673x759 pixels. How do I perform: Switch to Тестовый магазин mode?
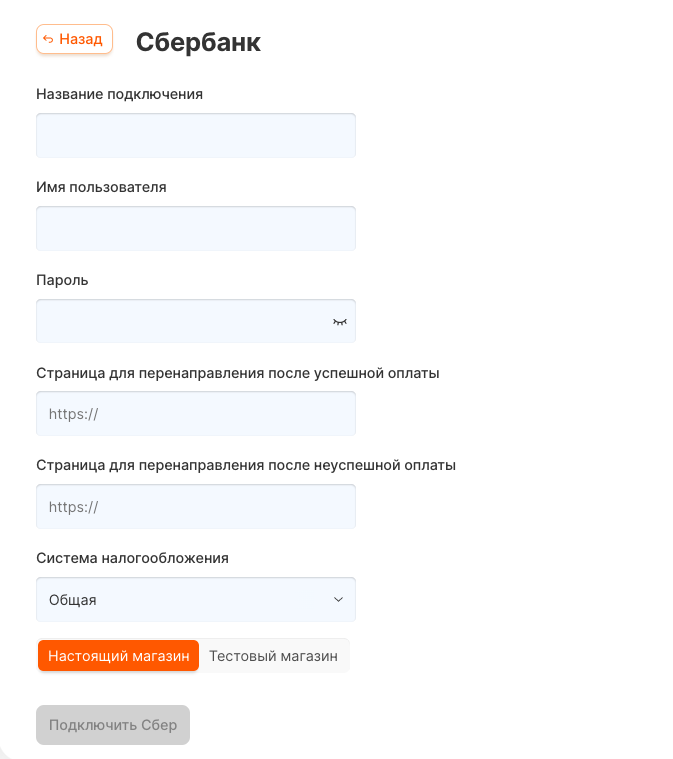273,656
